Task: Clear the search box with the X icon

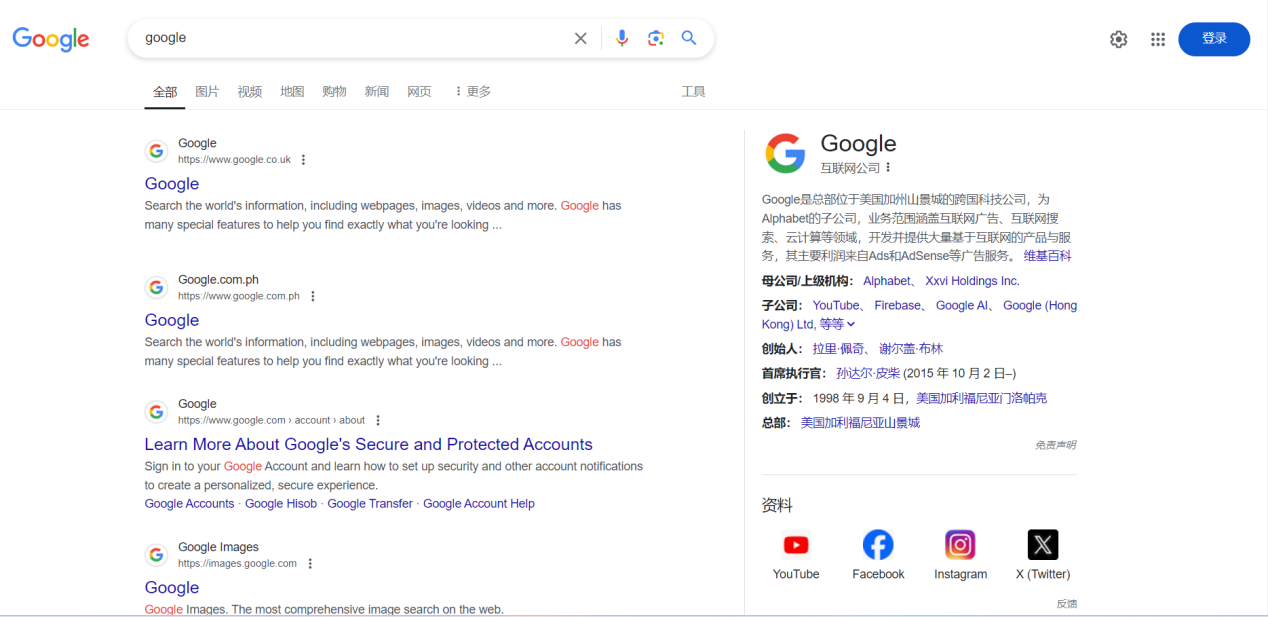Action: click(580, 38)
